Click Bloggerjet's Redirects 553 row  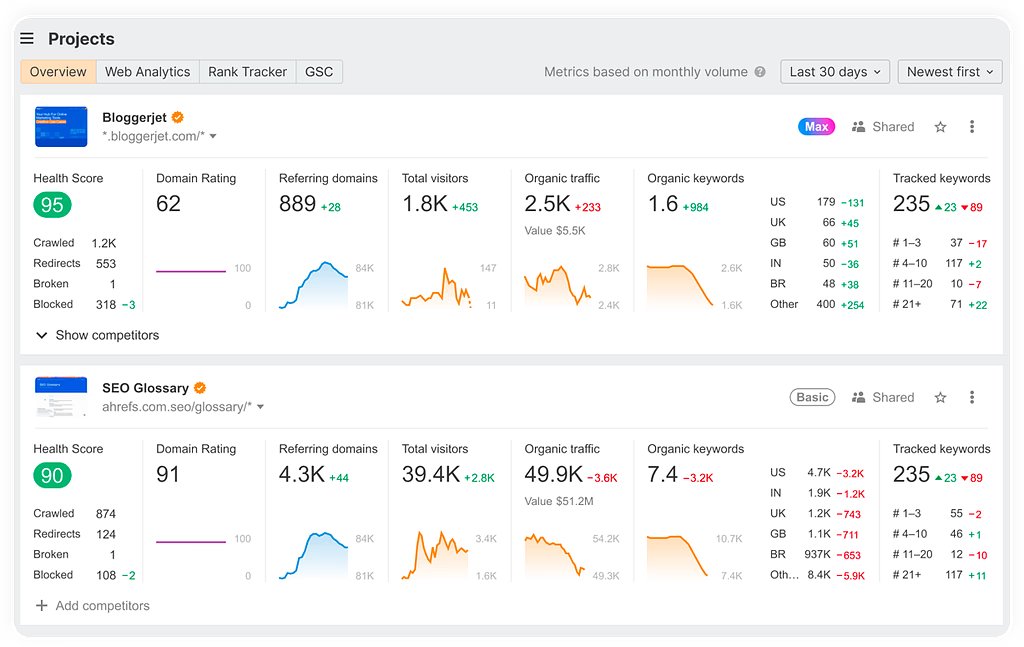75,263
